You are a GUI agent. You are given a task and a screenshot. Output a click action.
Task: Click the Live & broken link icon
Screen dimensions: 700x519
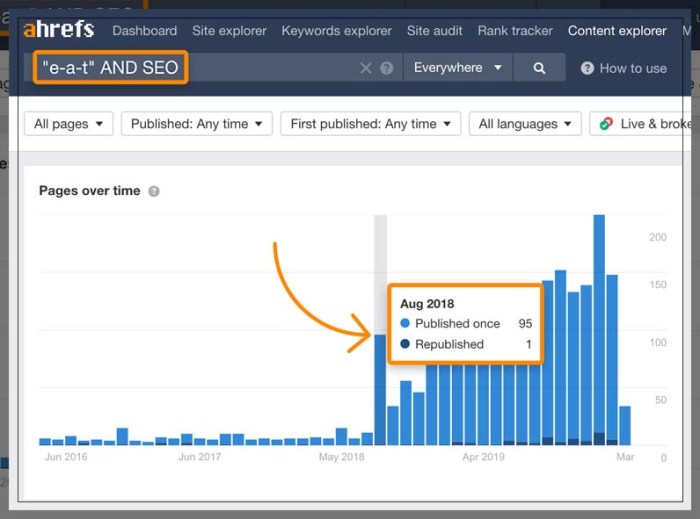click(606, 124)
